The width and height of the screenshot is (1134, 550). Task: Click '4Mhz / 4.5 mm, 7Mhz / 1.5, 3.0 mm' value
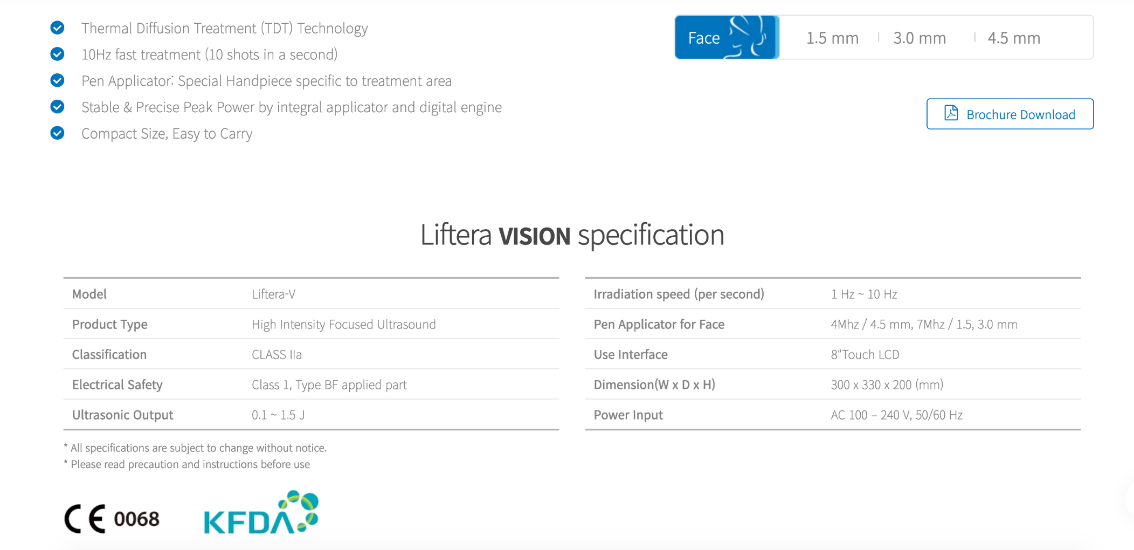(x=924, y=324)
